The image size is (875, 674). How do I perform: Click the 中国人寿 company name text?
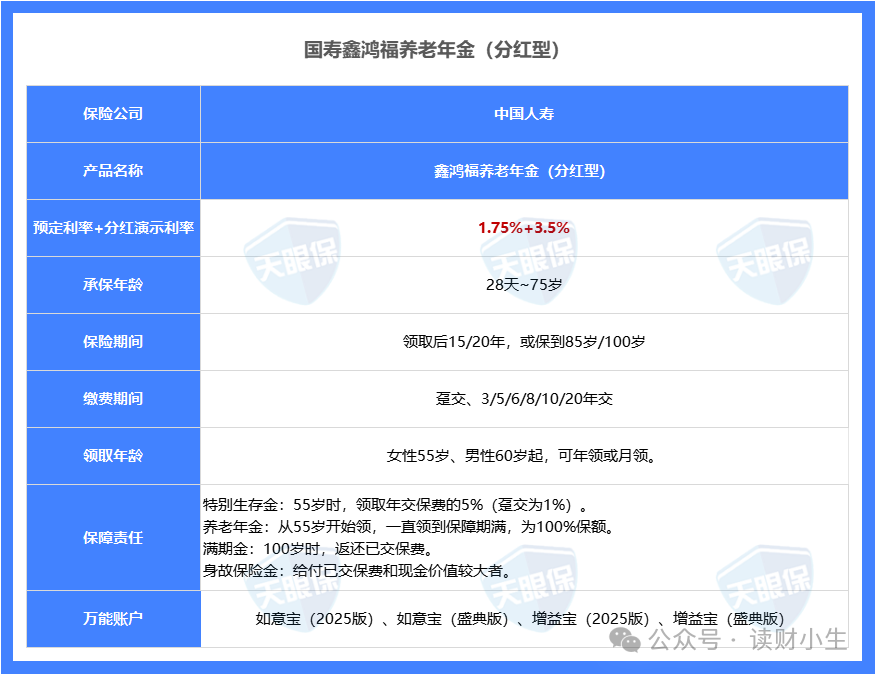click(x=524, y=114)
